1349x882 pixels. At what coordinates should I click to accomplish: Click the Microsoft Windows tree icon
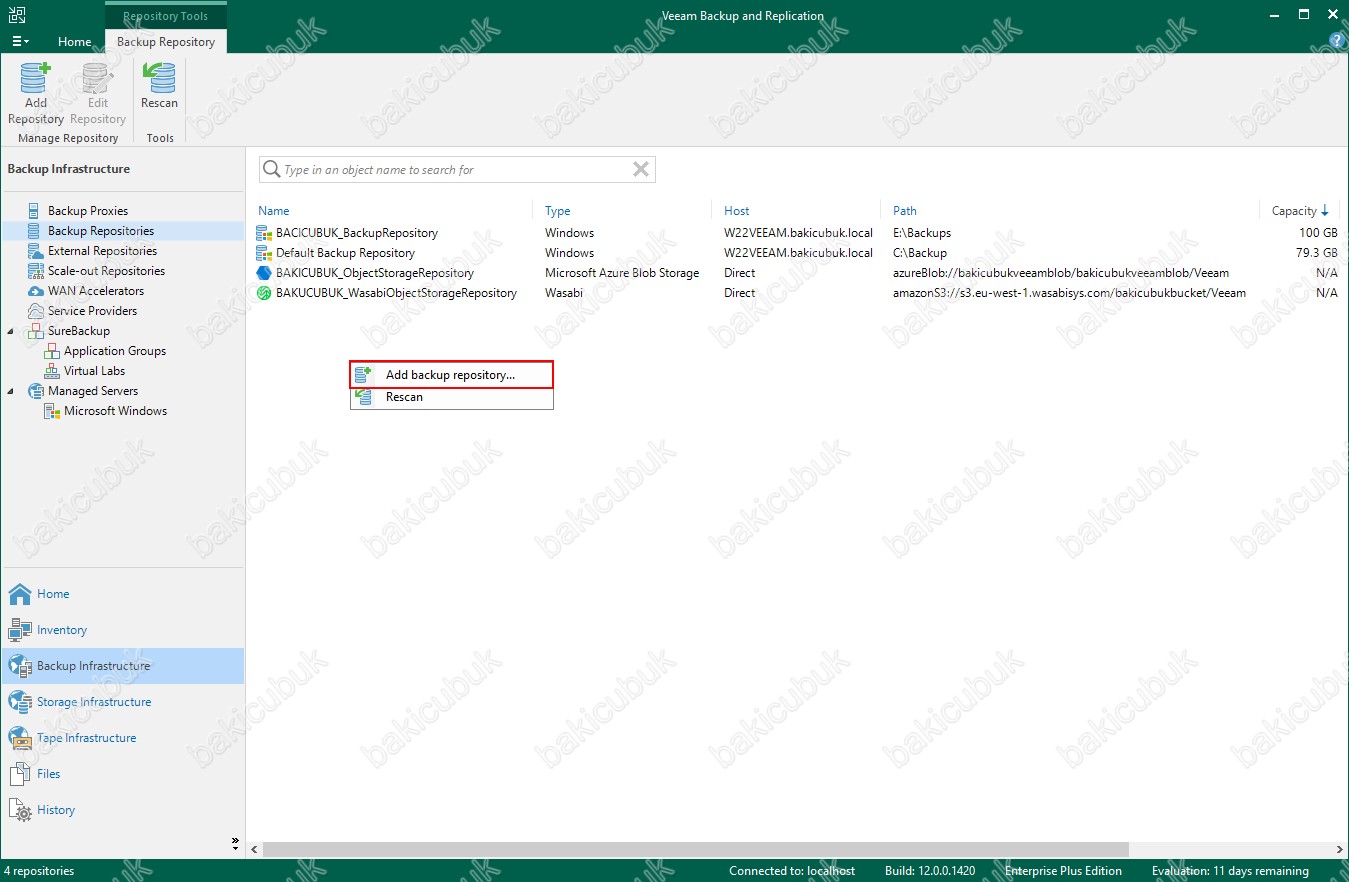pos(52,411)
